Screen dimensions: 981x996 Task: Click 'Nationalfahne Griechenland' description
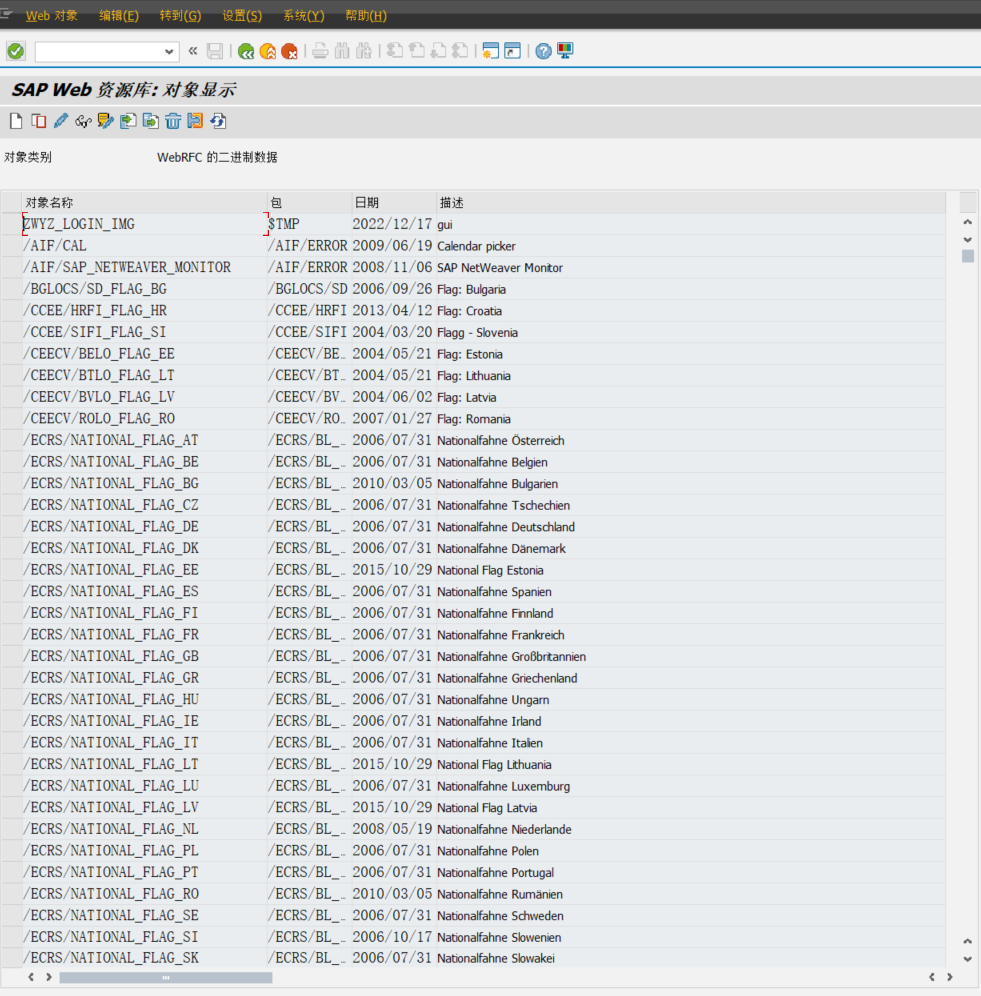pos(507,678)
